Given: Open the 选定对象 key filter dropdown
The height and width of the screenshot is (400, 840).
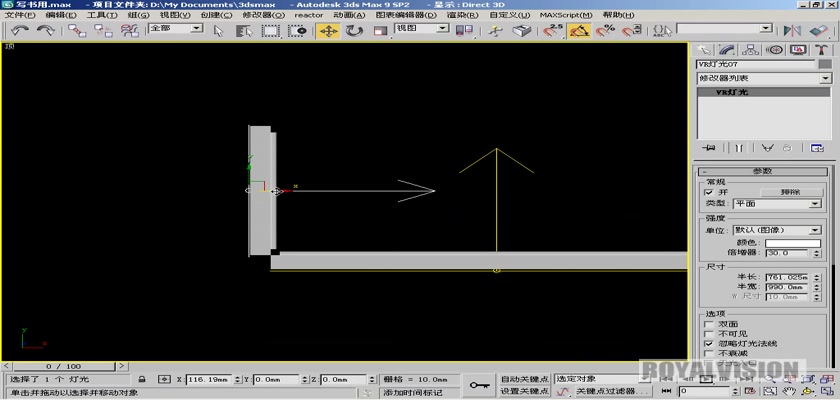Looking at the screenshot, I should [x=603, y=379].
